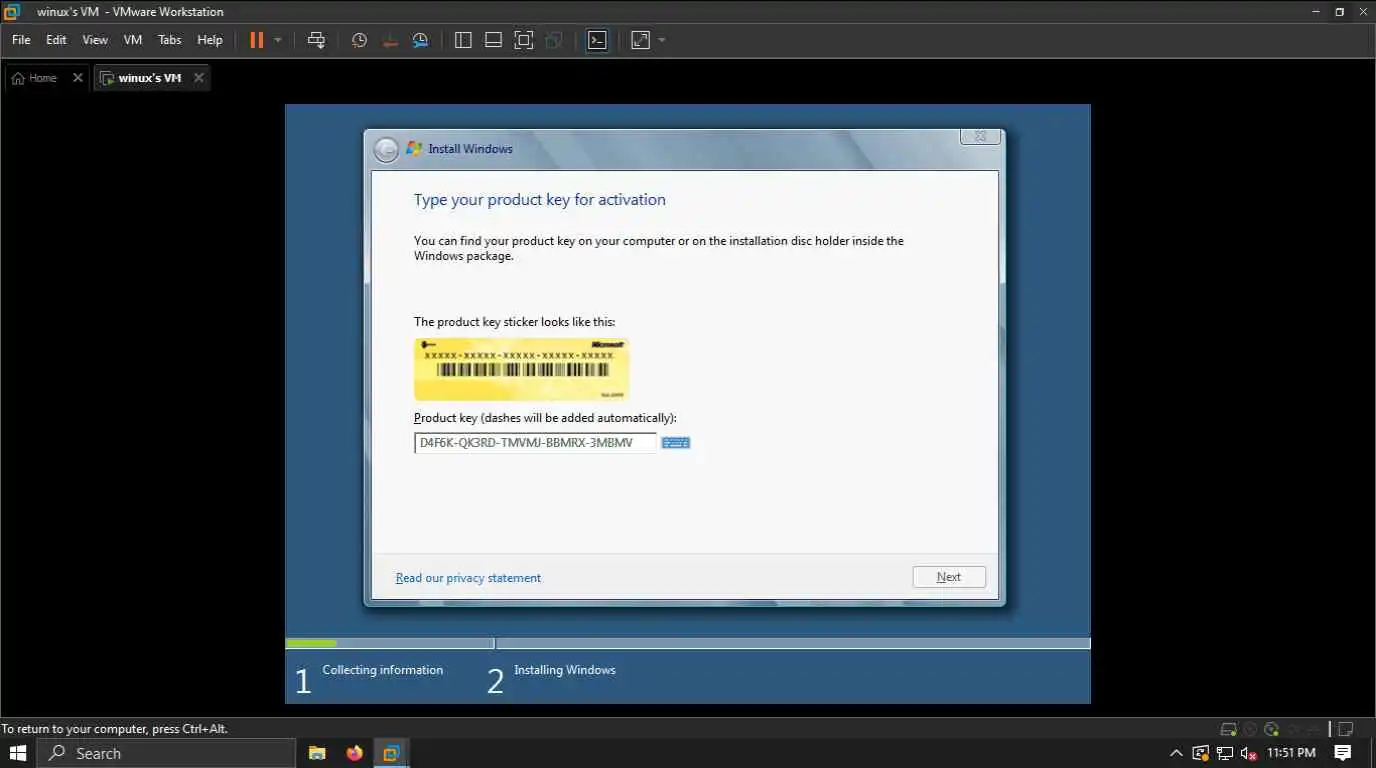
Task: Click the network tray icon
Action: click(x=1224, y=753)
